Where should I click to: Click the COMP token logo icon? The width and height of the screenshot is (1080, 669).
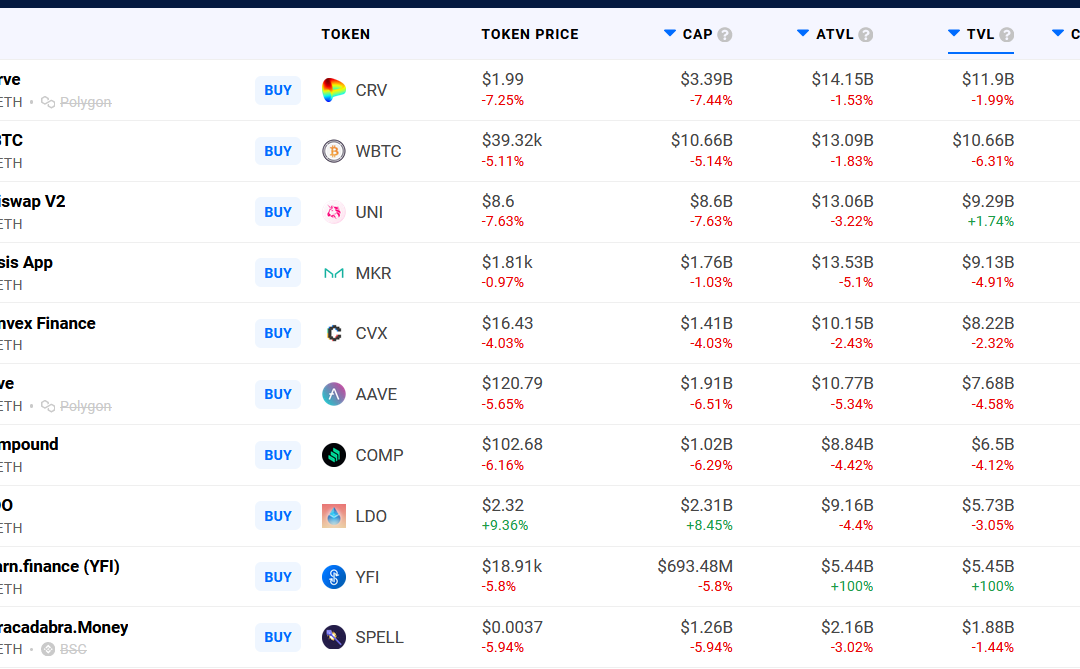(334, 455)
